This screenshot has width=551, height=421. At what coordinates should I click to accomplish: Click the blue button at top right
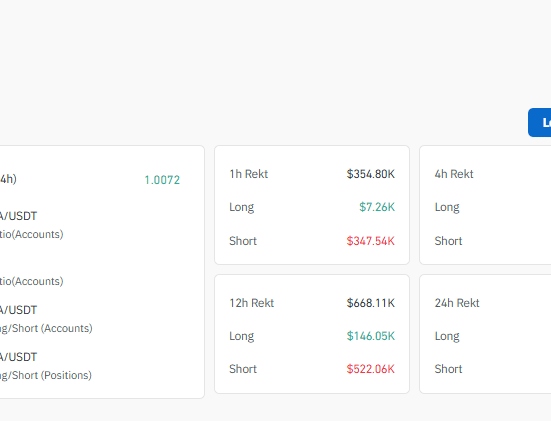coord(540,122)
